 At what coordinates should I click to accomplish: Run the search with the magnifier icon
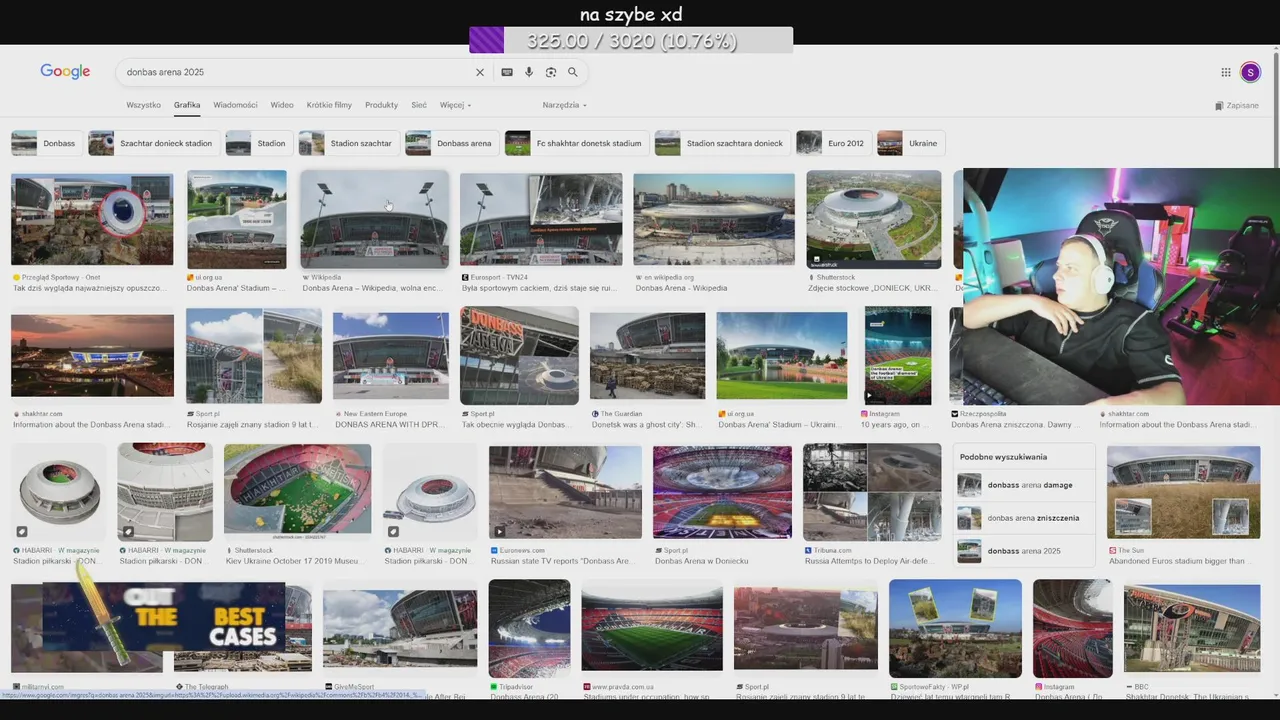pyautogui.click(x=573, y=72)
